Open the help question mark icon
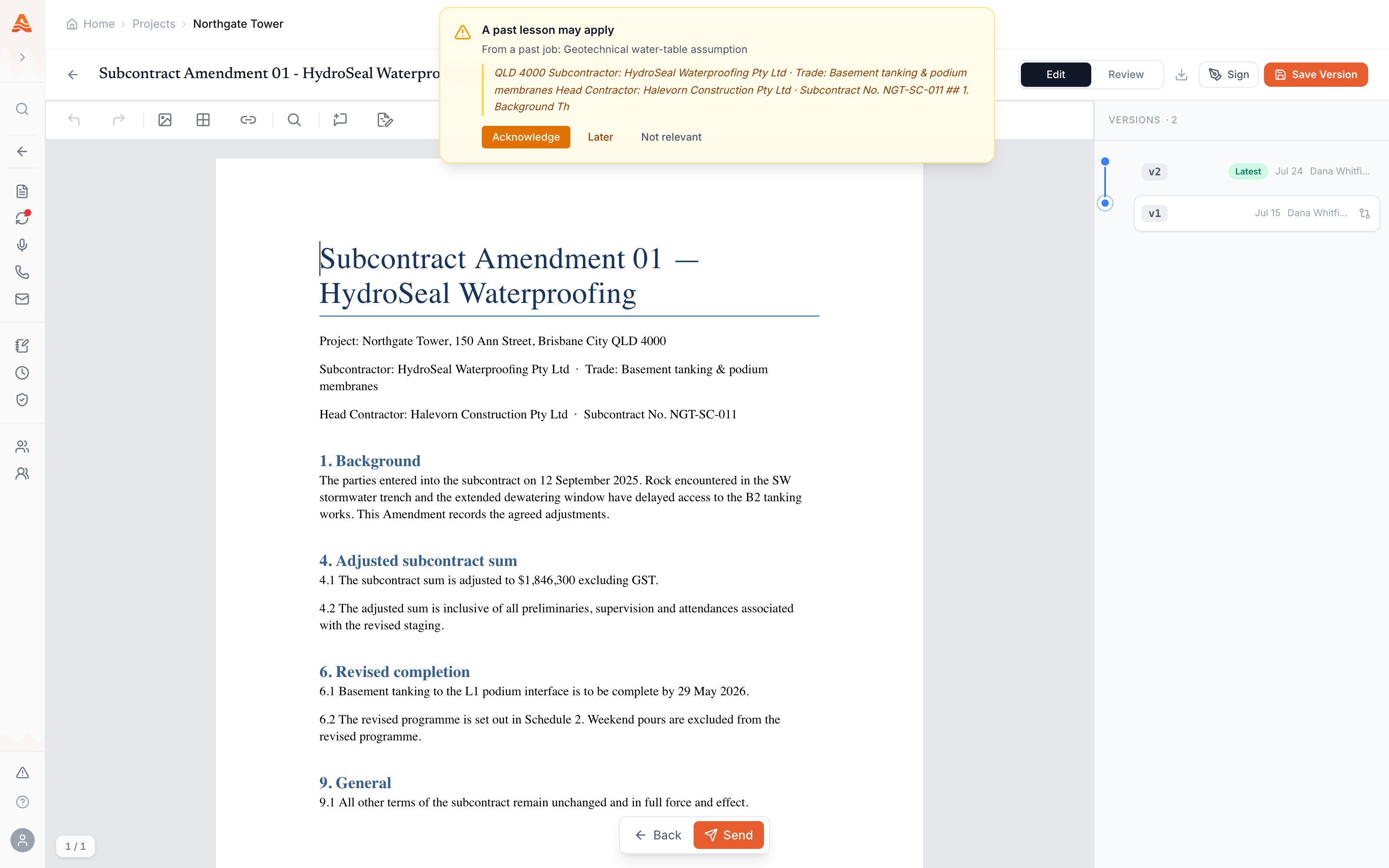 (23, 802)
